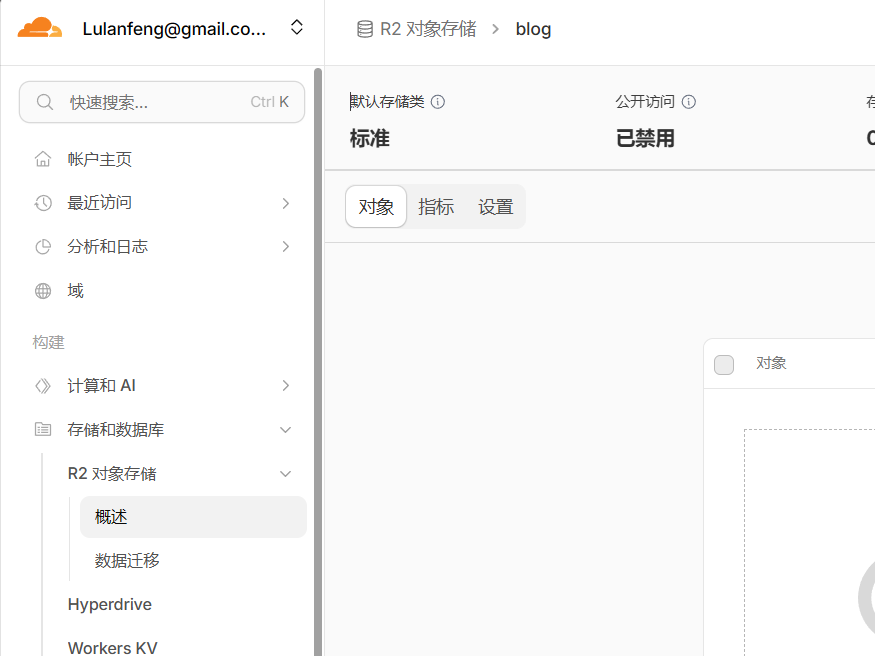Viewport: 875px width, 656px height.
Task: Click the 域 globe icon
Action: [x=43, y=290]
